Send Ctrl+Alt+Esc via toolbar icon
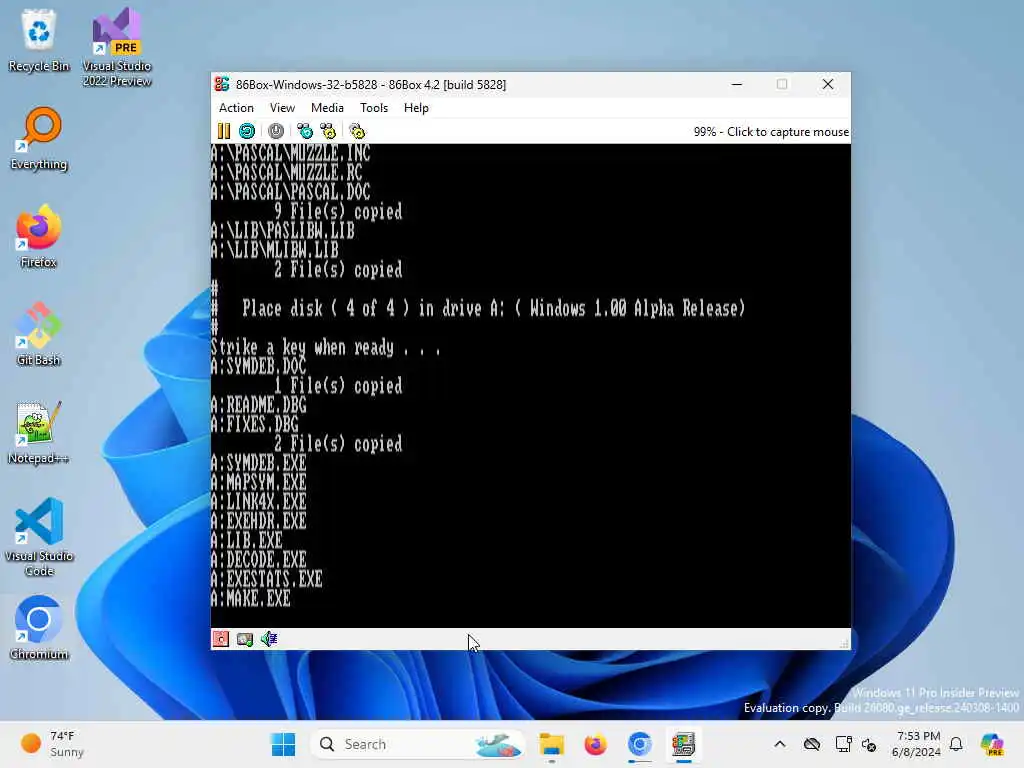1024x768 pixels. coord(328,131)
